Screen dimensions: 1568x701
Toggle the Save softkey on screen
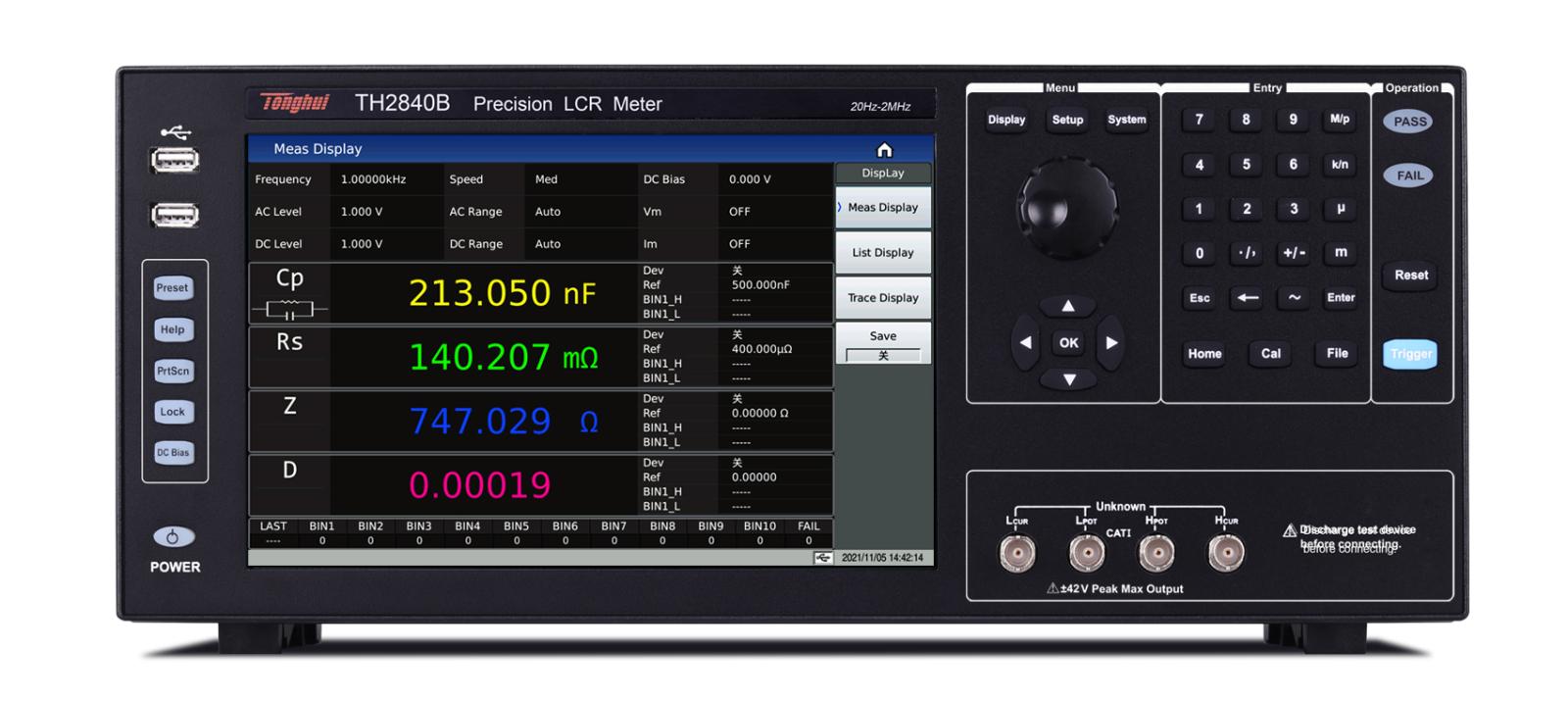pos(883,344)
